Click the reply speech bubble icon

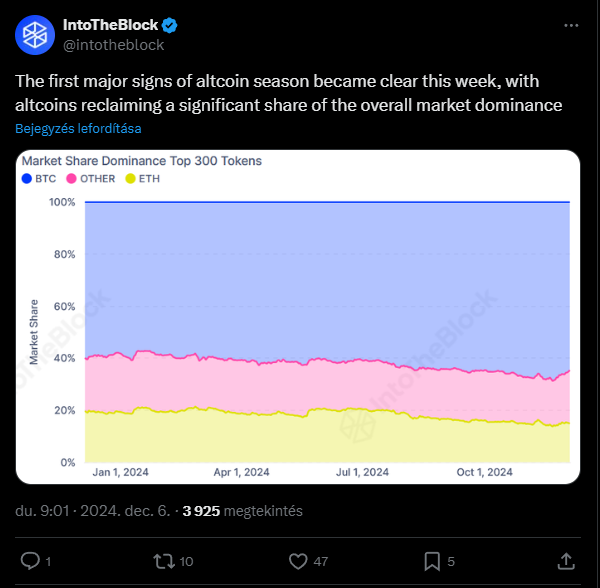30,561
